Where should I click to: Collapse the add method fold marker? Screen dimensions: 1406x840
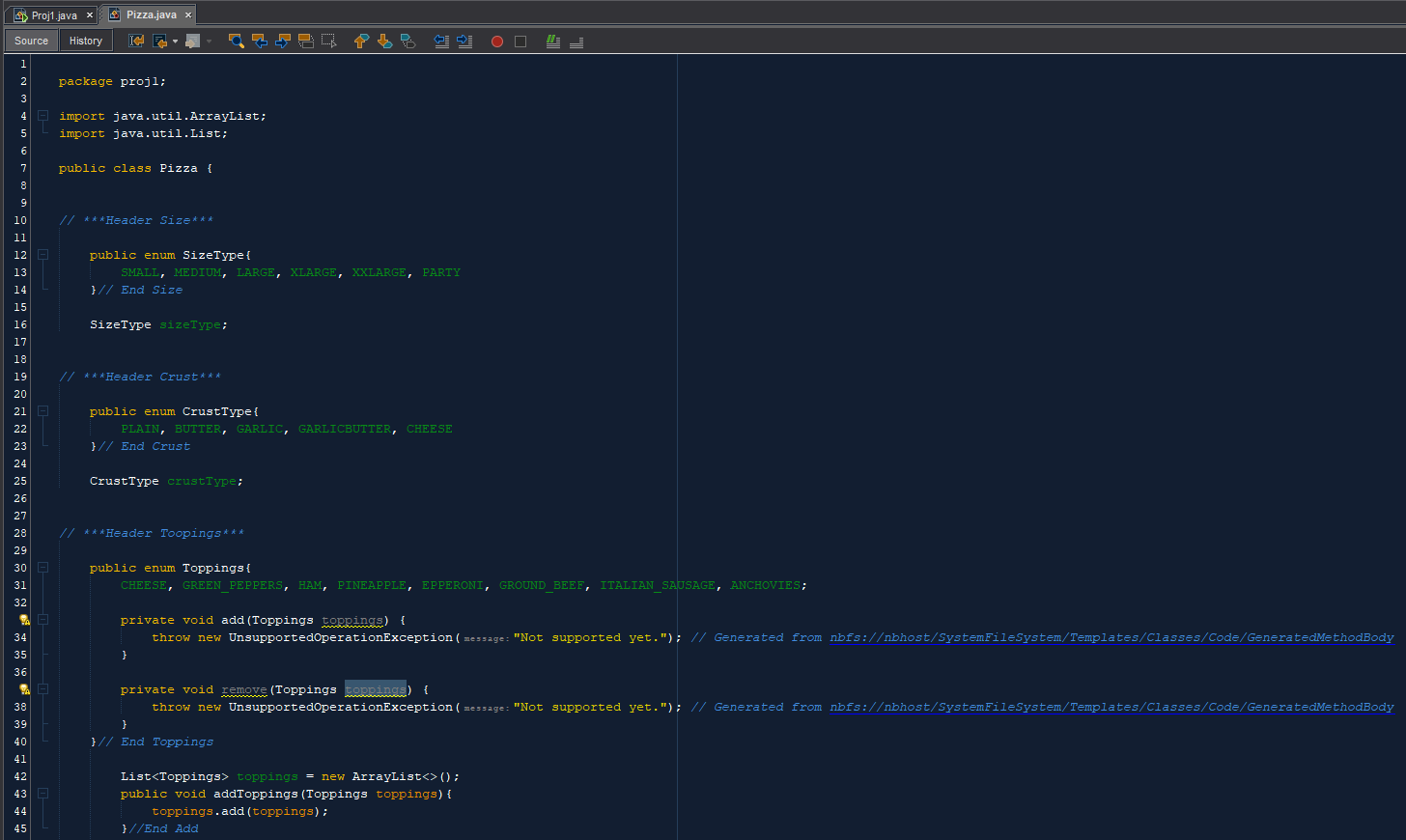click(x=42, y=620)
